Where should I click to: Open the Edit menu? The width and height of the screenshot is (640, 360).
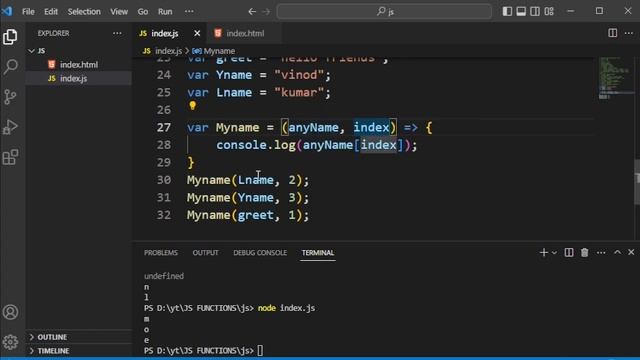(51, 11)
